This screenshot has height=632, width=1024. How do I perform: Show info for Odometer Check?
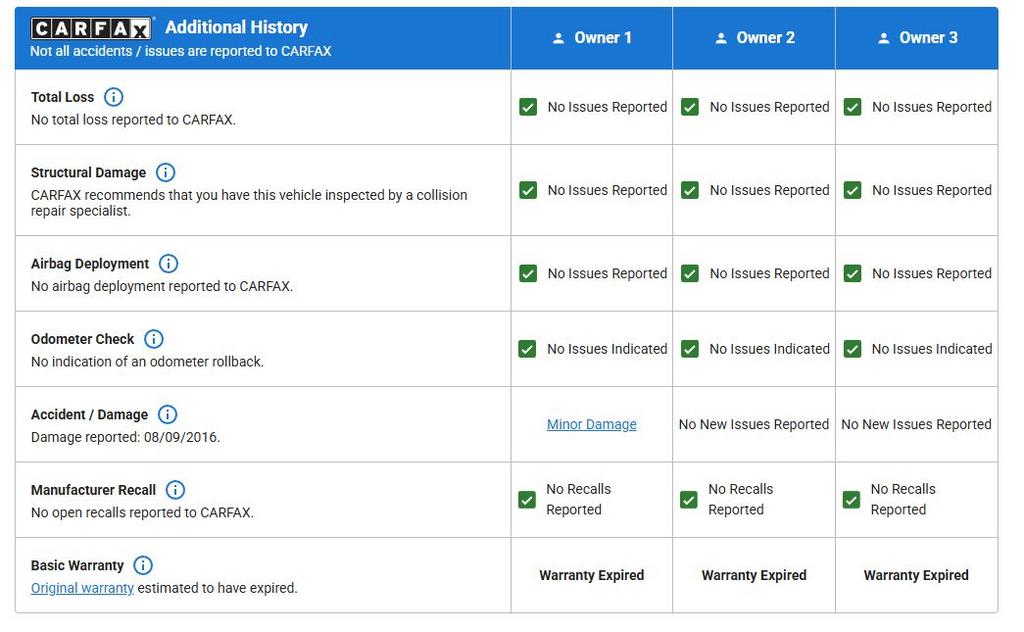click(x=154, y=339)
